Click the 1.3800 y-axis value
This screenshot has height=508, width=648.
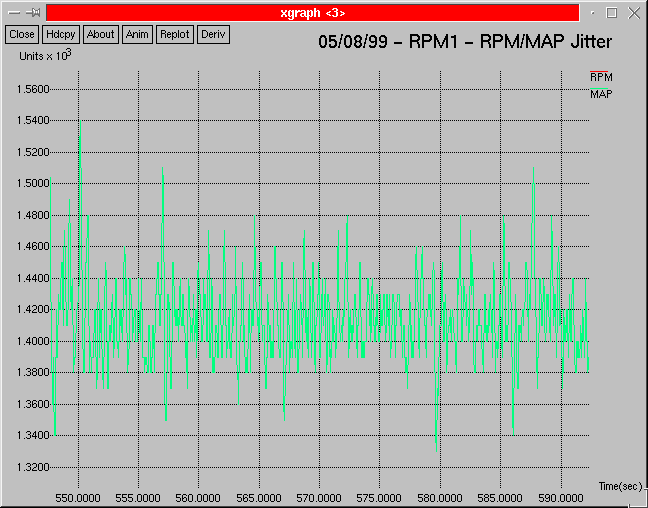[x=33, y=372]
